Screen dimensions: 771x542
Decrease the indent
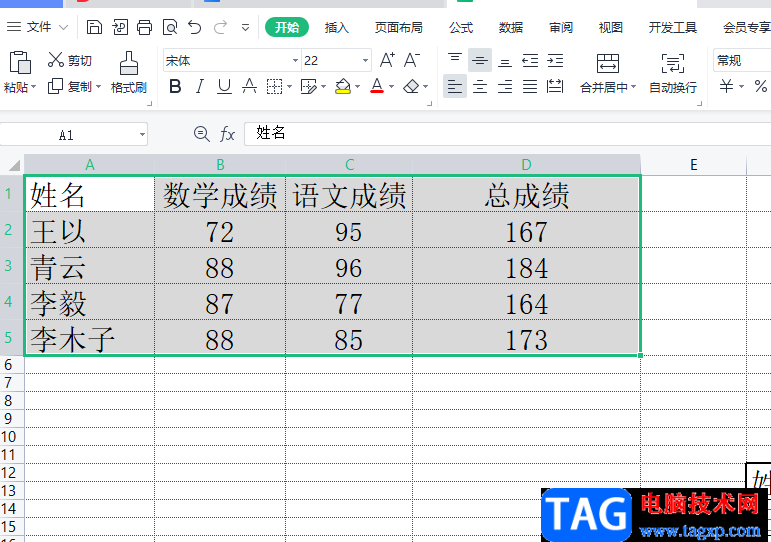(x=530, y=60)
